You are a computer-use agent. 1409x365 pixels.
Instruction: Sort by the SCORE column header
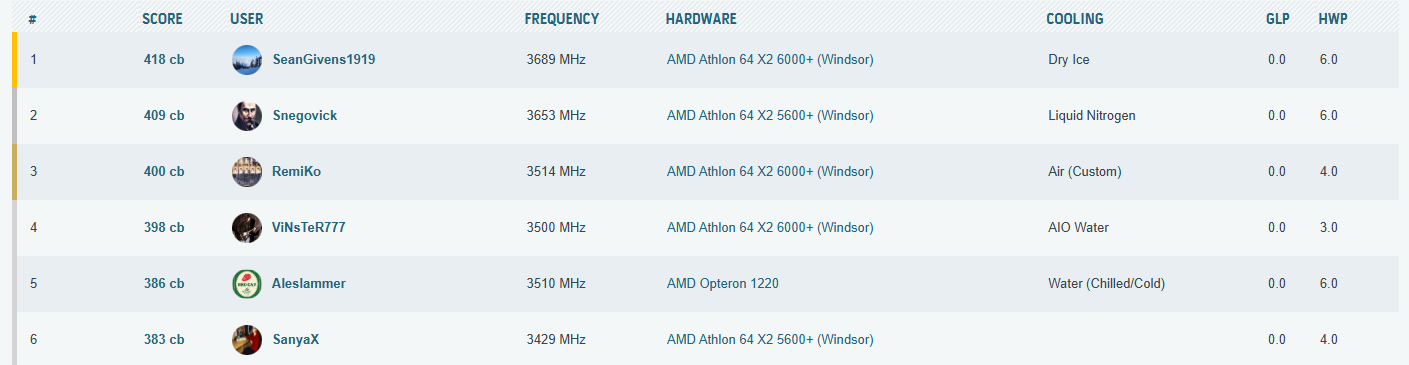point(162,19)
